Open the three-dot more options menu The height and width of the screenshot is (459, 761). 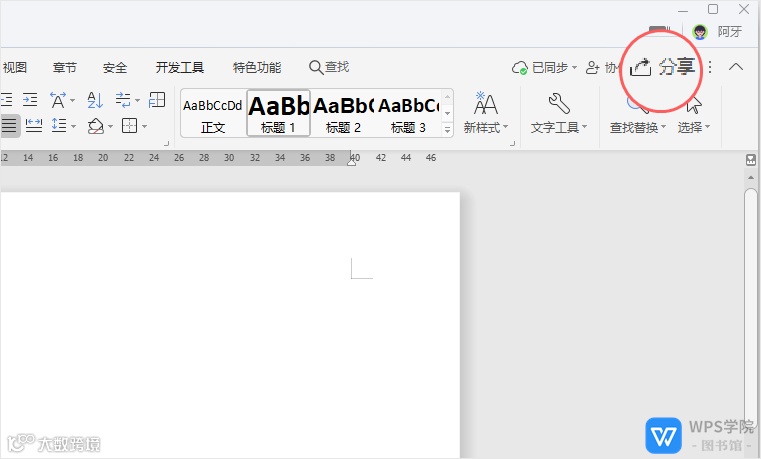[x=710, y=67]
